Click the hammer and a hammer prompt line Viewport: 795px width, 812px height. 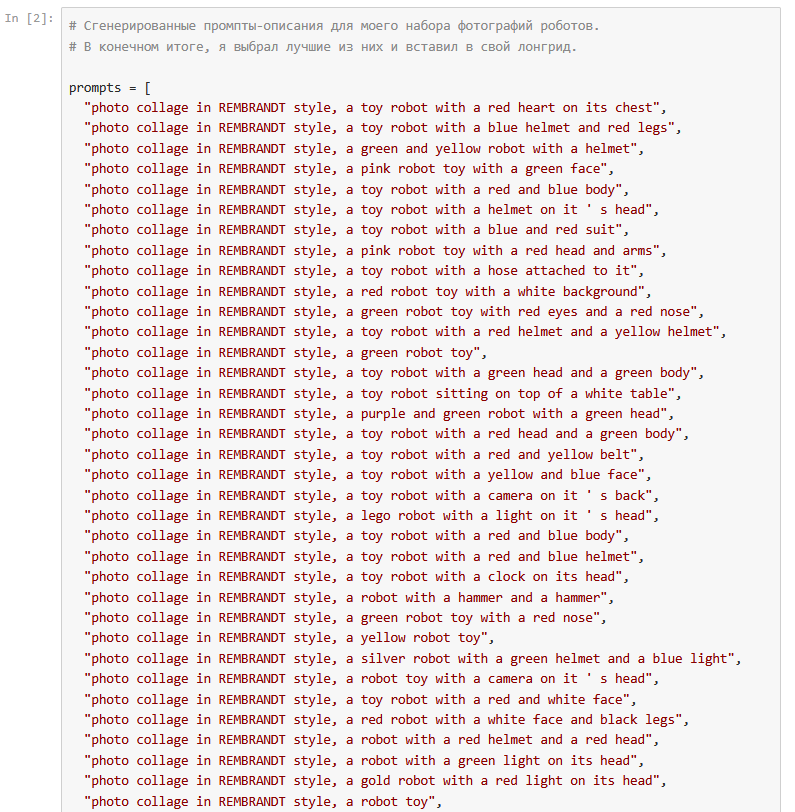349,597
